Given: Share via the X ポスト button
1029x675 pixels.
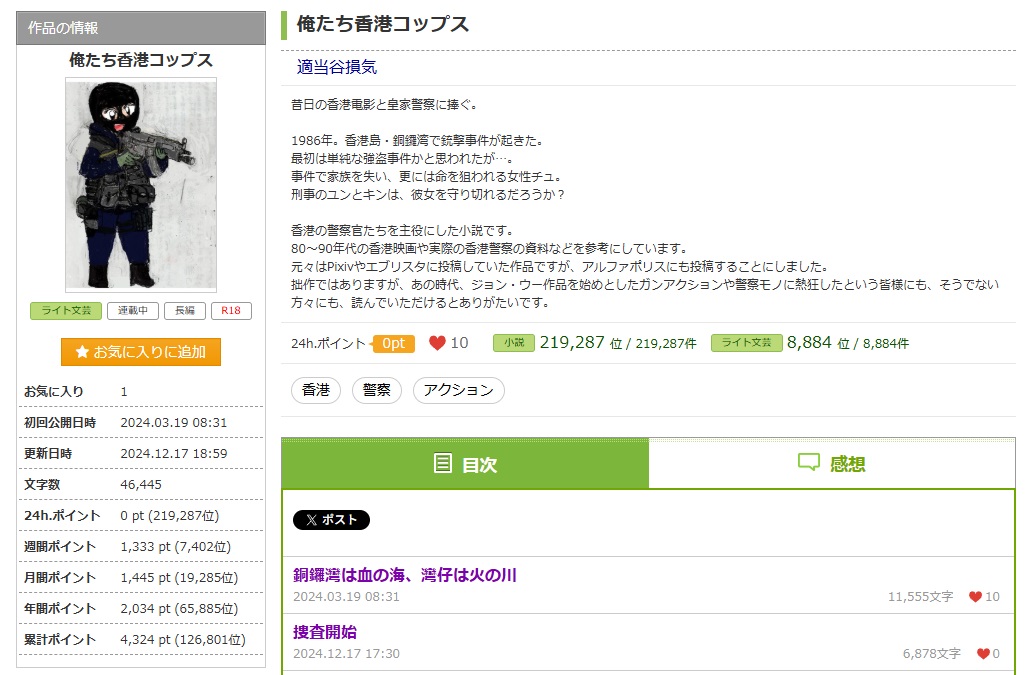Looking at the screenshot, I should (331, 520).
